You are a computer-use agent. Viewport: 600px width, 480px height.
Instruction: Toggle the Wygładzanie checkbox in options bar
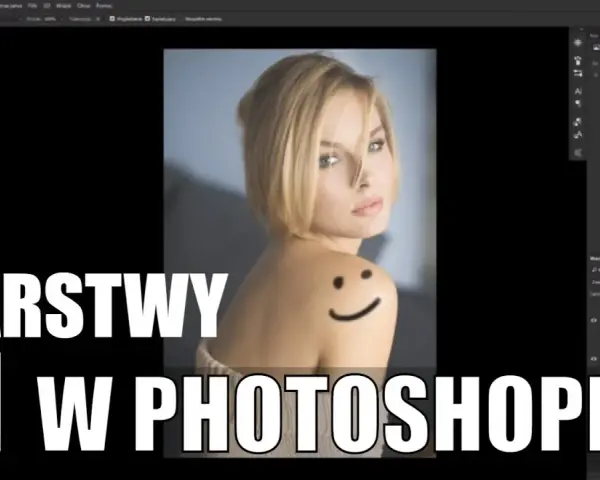coord(112,18)
